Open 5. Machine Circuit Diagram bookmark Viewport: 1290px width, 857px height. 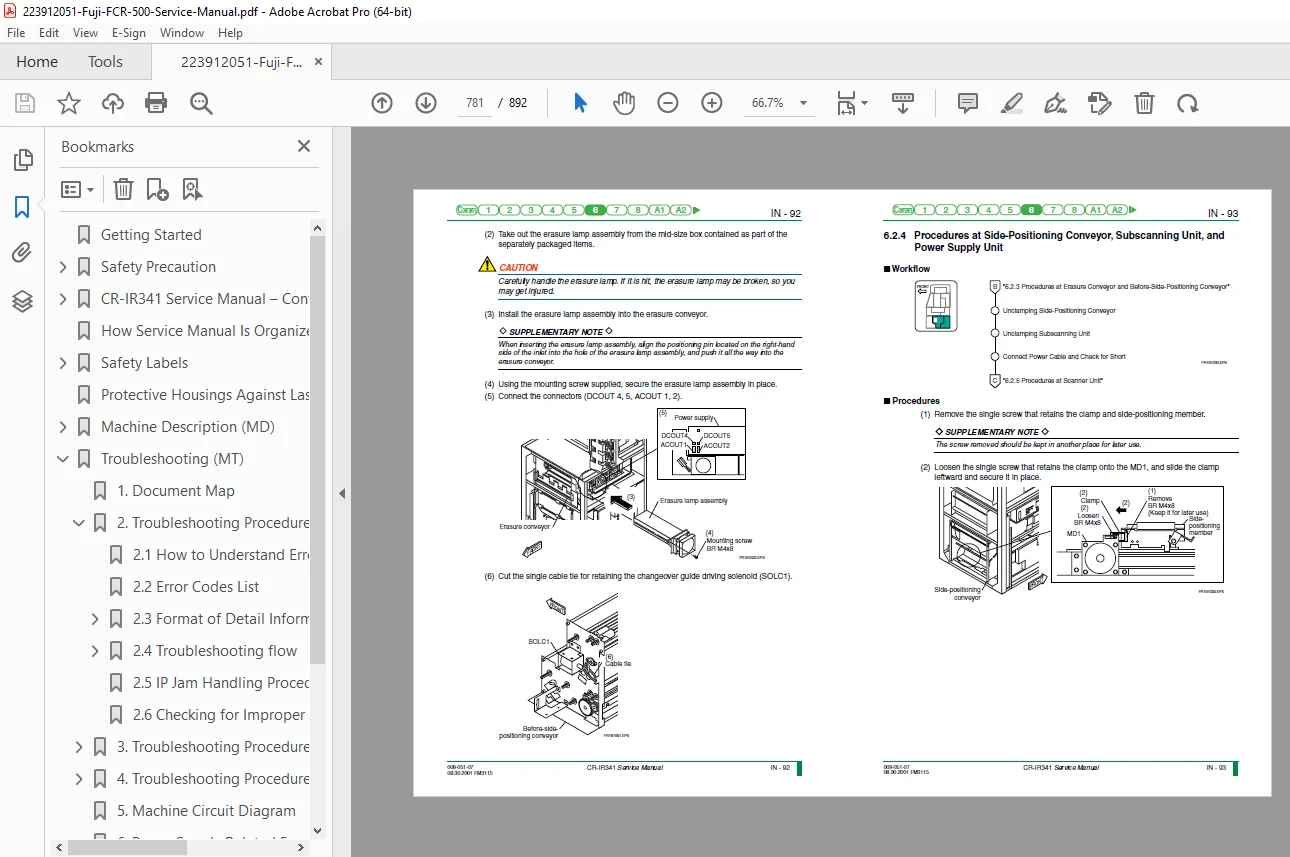tap(206, 811)
